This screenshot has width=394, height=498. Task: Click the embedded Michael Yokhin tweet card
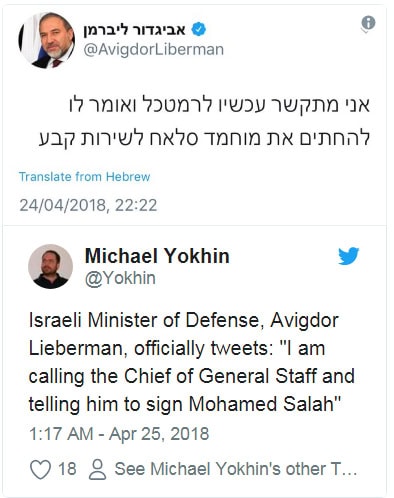point(195,360)
